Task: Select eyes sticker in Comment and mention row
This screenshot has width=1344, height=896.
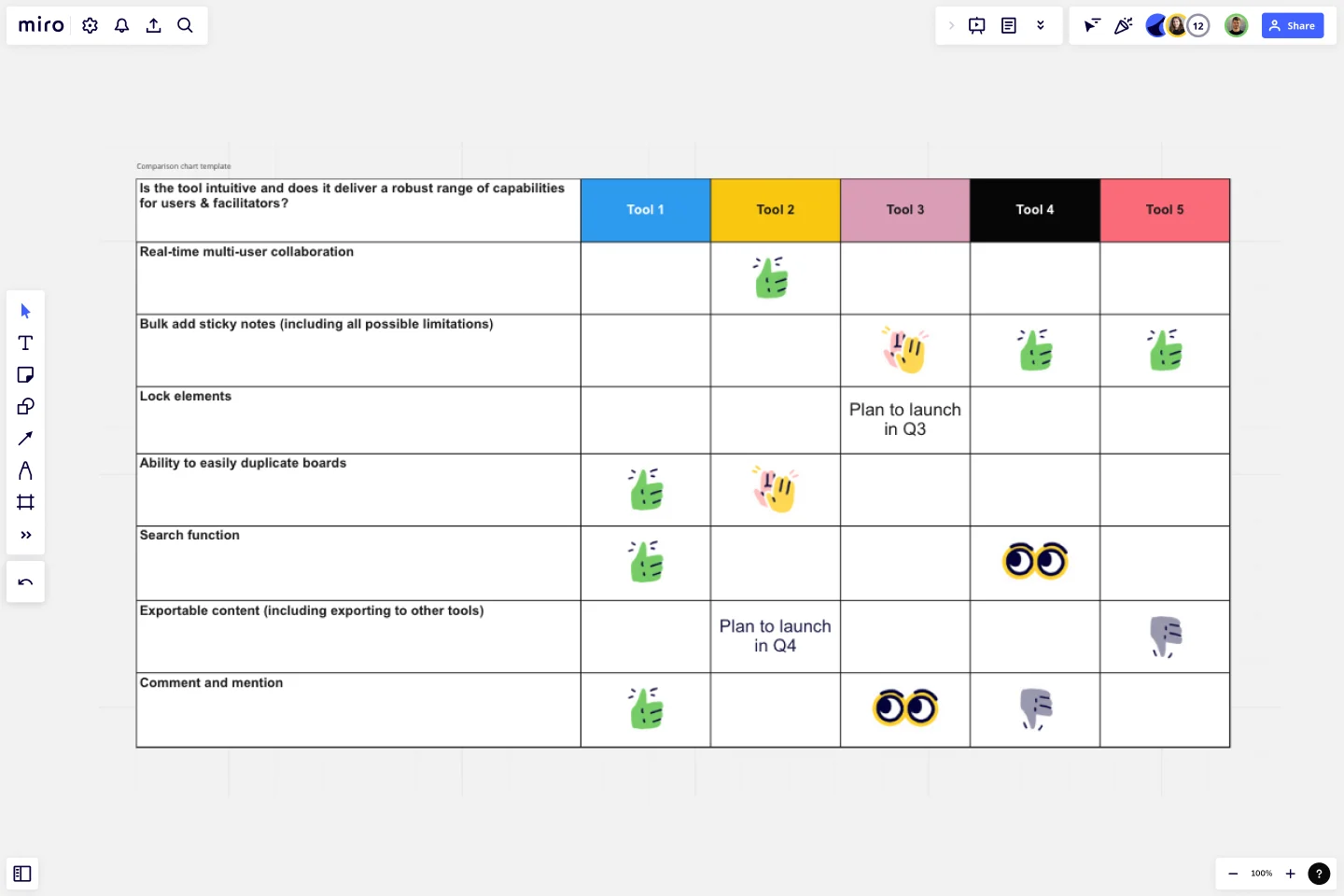Action: tap(905, 707)
